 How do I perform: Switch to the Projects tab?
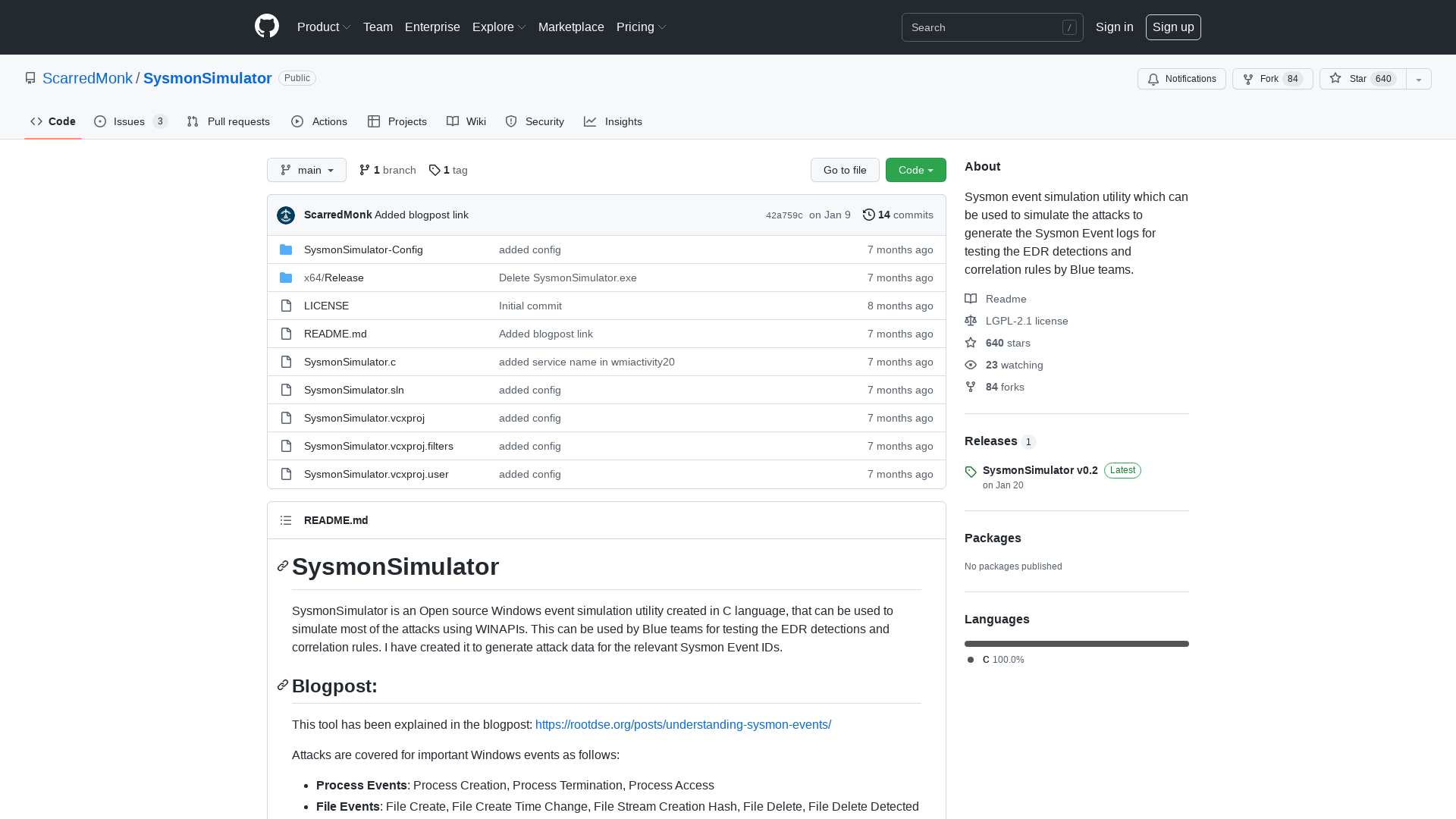[x=397, y=121]
